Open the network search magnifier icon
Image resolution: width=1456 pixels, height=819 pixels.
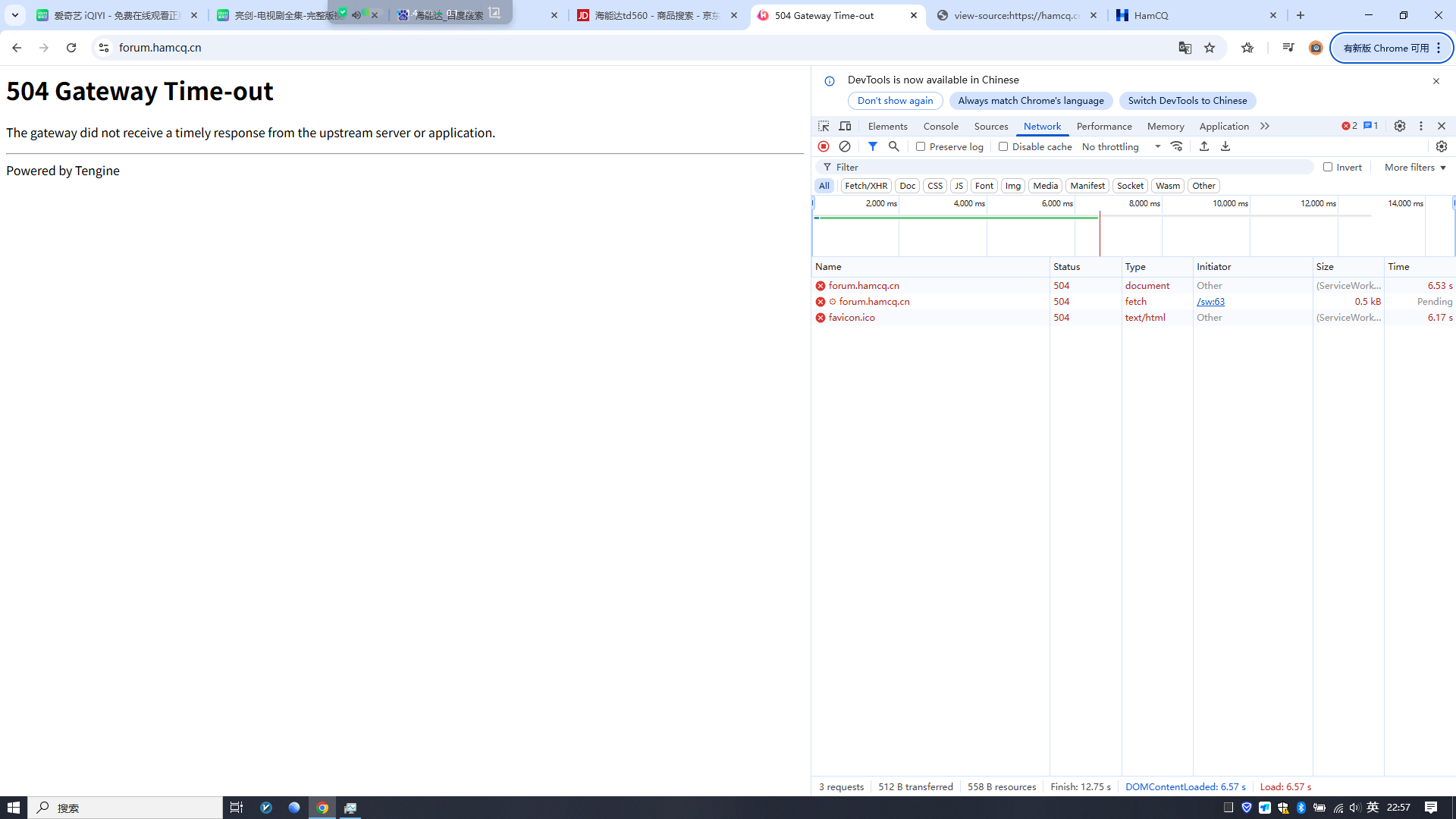click(x=894, y=146)
